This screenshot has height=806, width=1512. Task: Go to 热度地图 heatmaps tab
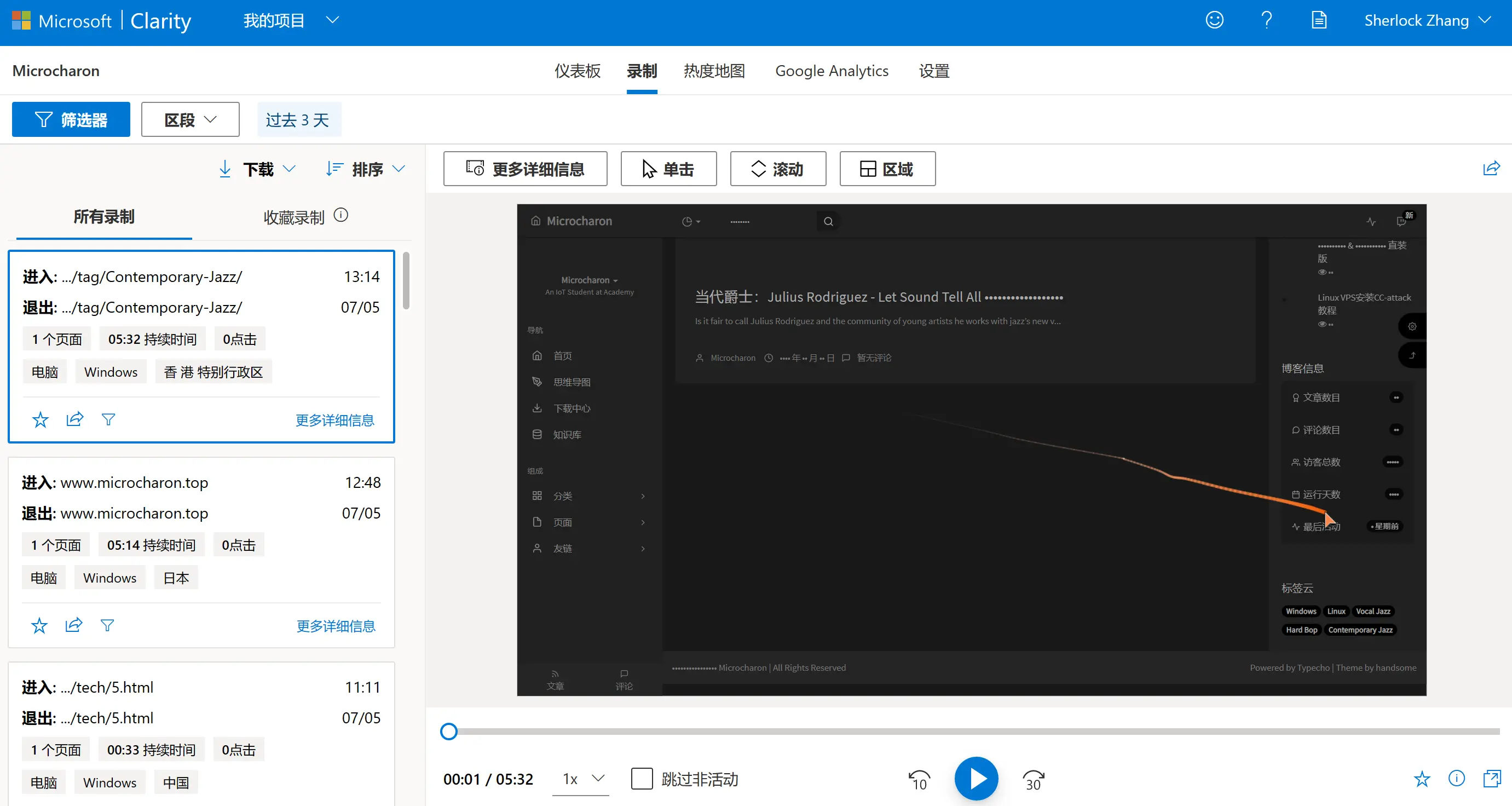(714, 71)
